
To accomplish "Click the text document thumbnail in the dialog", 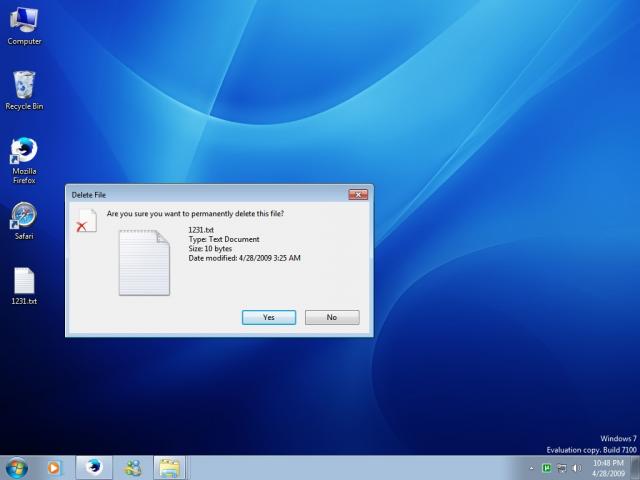I will [x=144, y=262].
